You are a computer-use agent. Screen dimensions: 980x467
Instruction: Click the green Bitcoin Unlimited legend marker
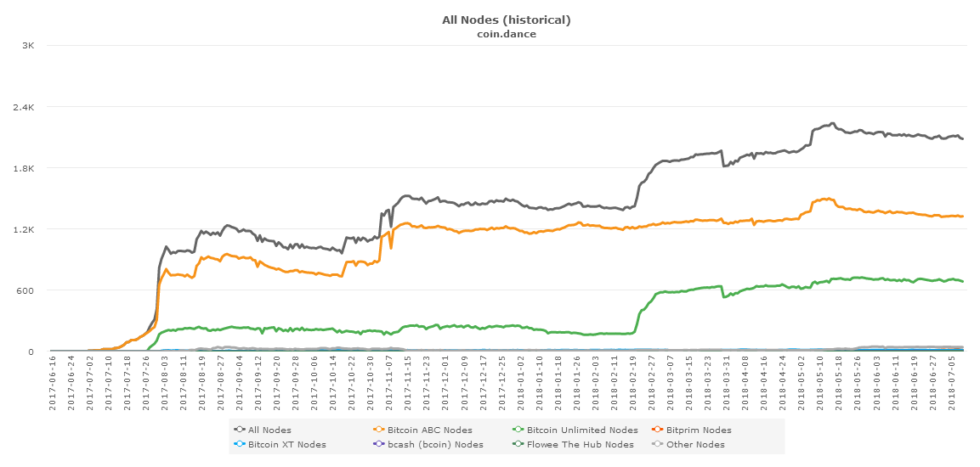click(518, 430)
